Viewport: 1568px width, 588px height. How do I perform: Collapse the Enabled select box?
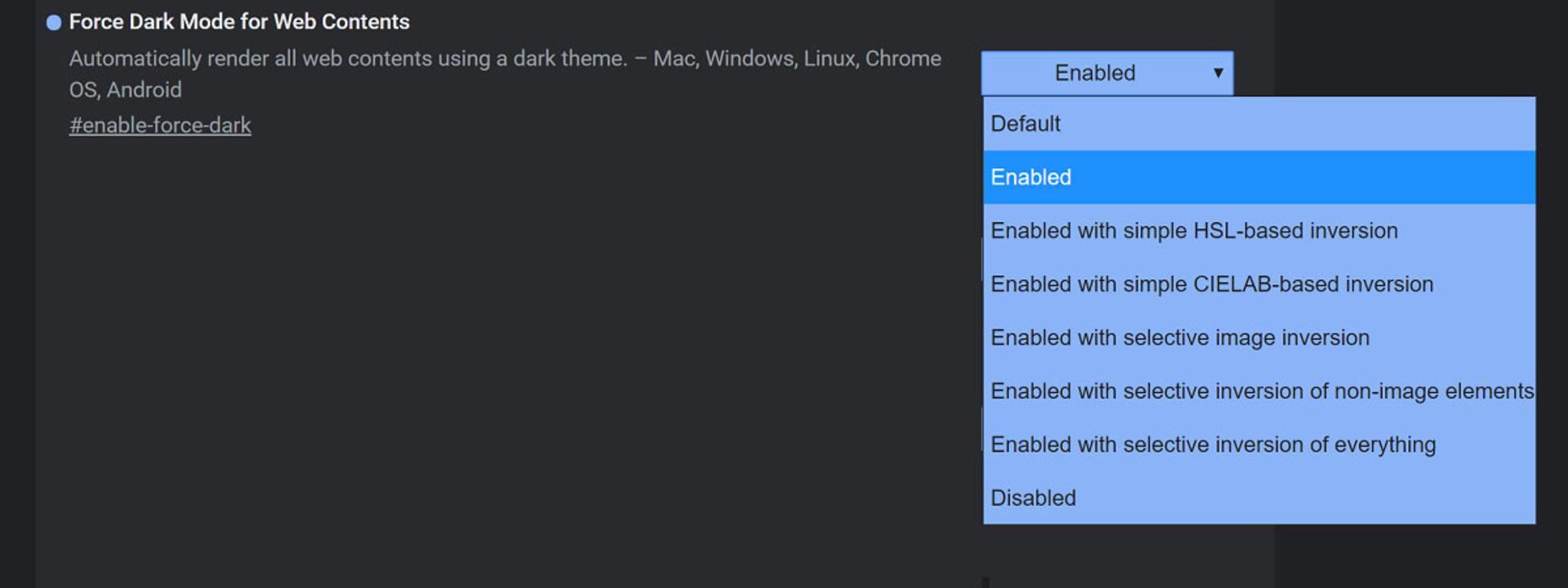point(1107,73)
